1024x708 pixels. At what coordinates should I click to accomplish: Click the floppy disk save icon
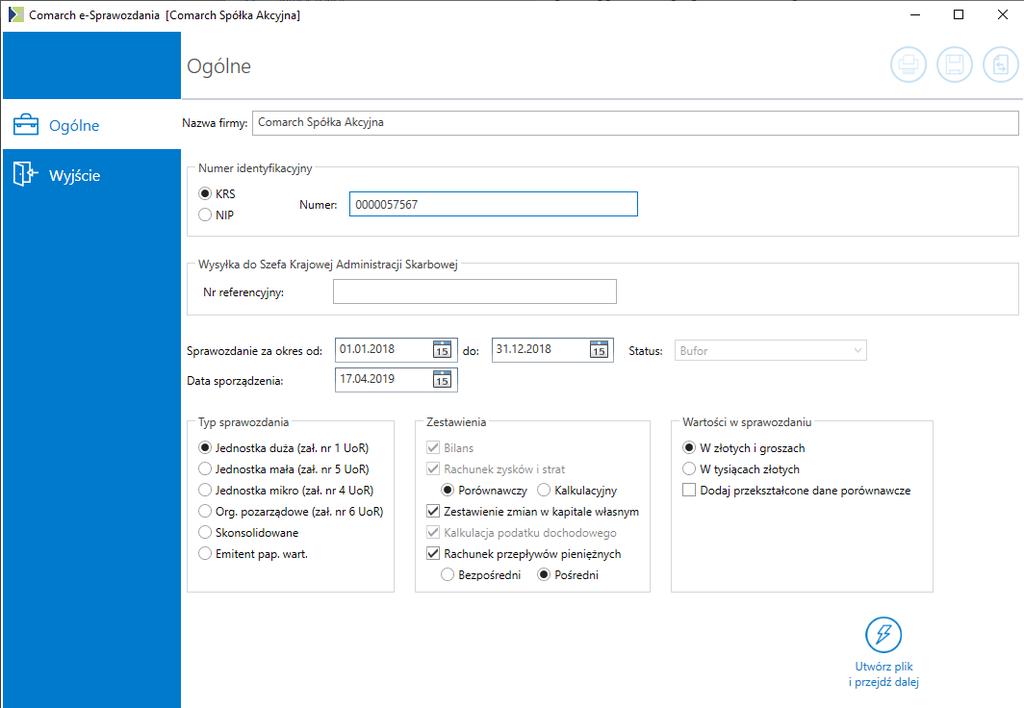pos(955,65)
